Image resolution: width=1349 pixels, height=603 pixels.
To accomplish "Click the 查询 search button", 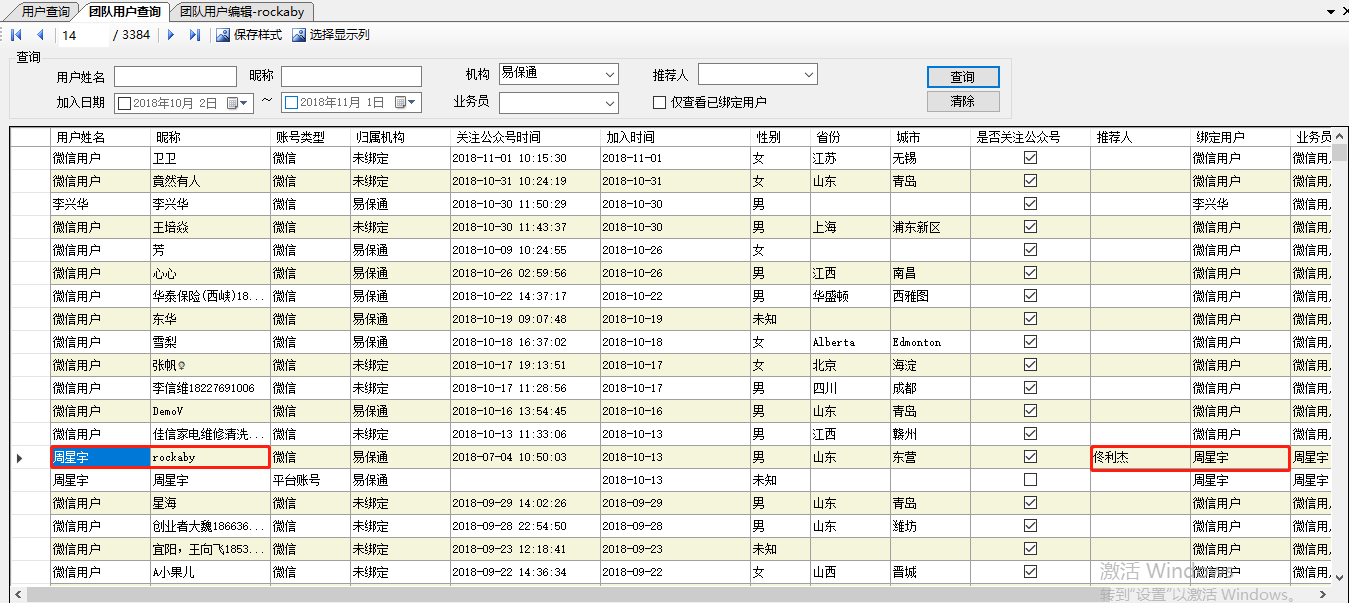I will point(962,77).
